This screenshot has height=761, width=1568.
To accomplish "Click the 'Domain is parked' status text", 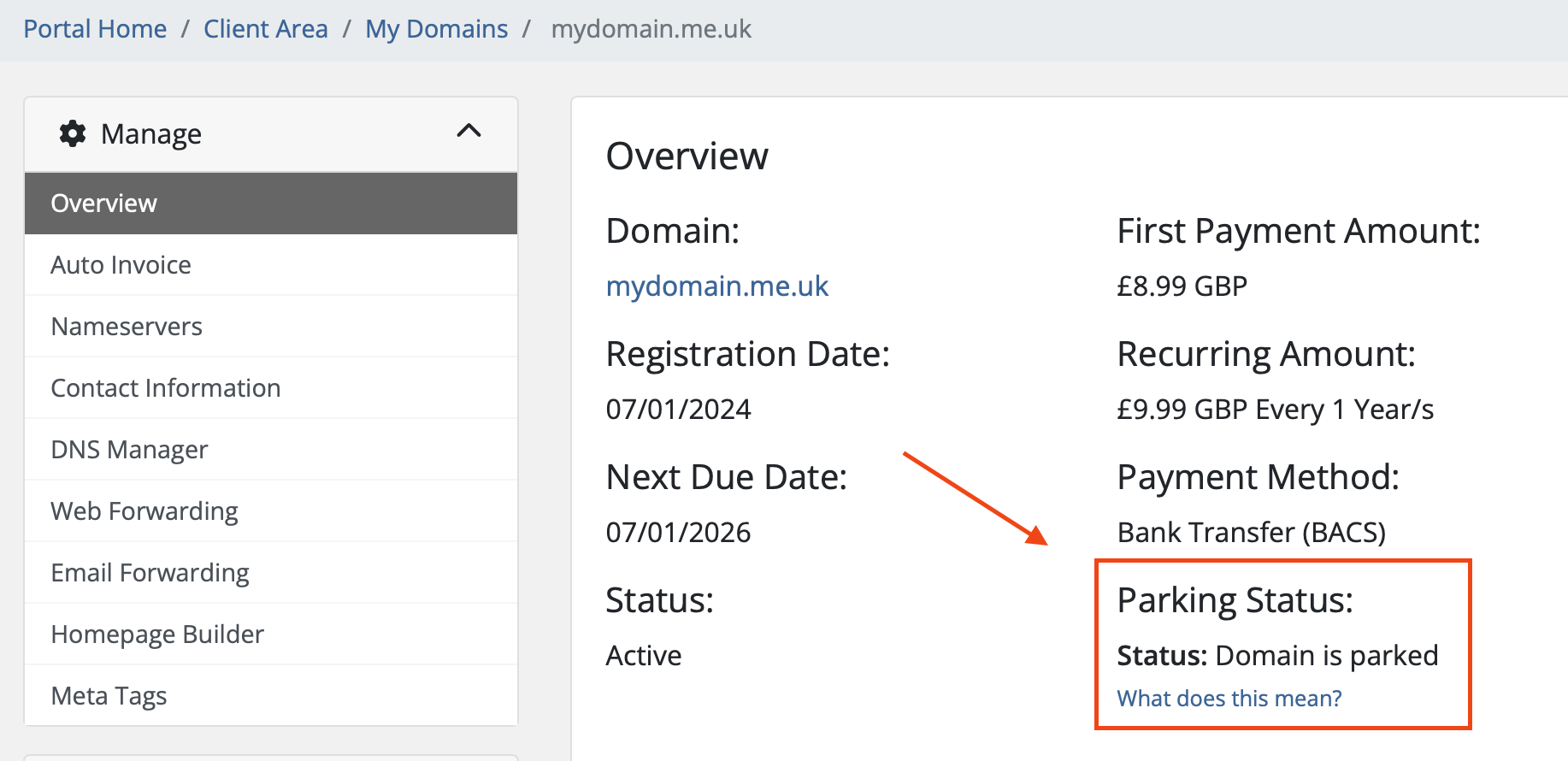I will [1326, 656].
